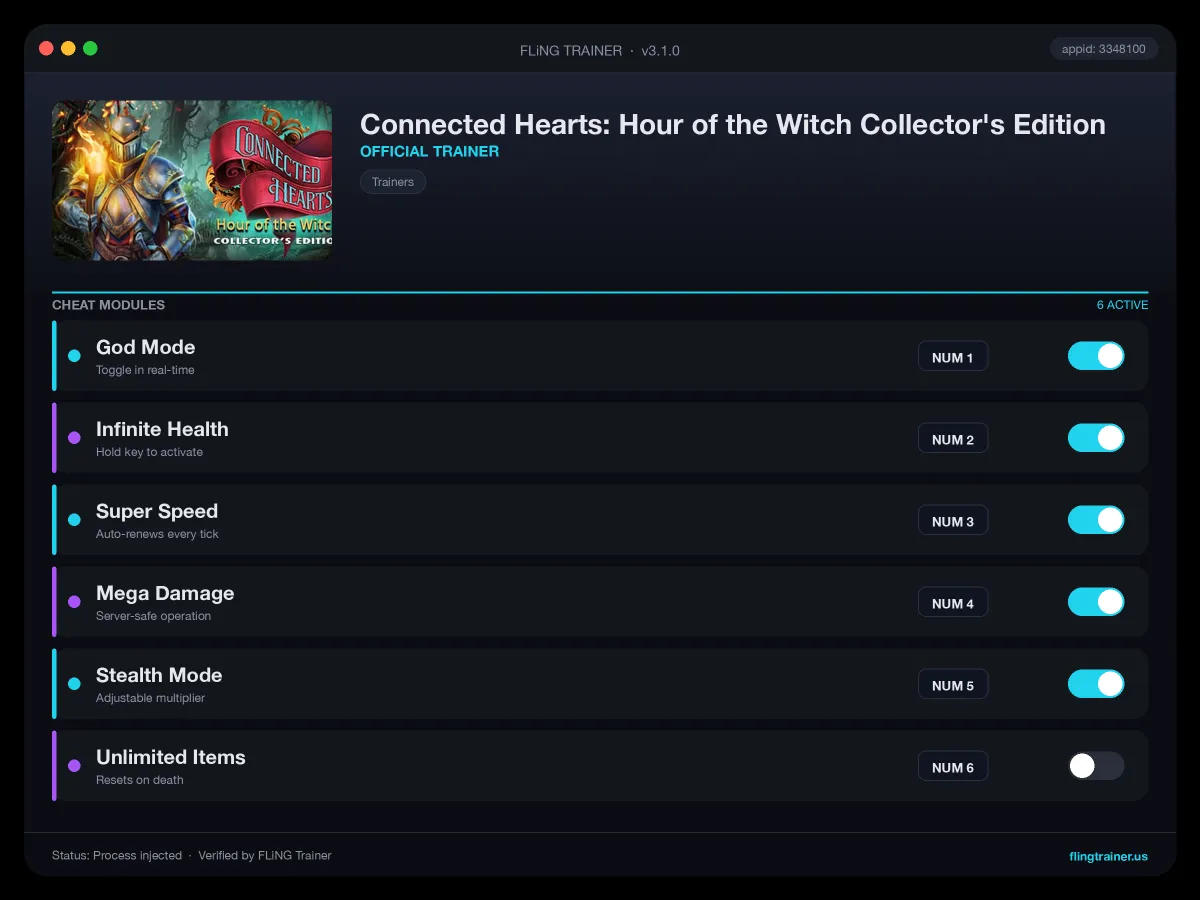This screenshot has width=1200, height=900.
Task: Click the God Mode status dot
Action: [74, 356]
